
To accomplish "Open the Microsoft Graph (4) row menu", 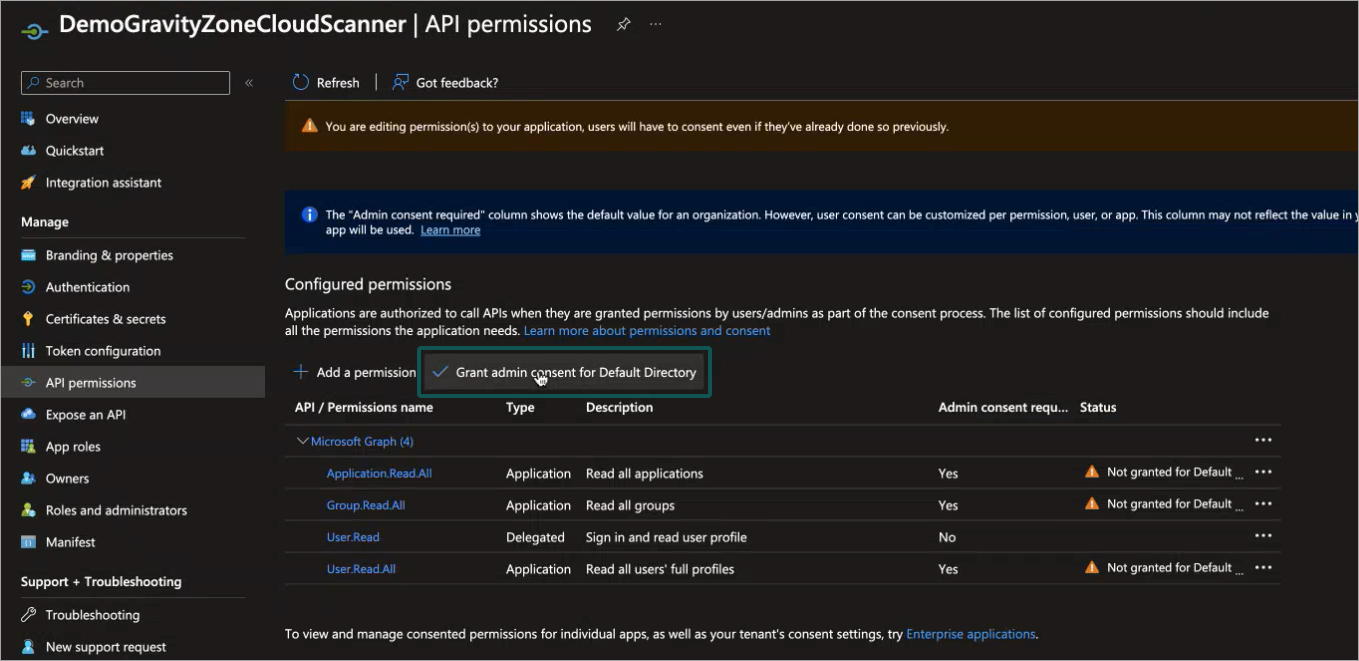I will point(1263,439).
